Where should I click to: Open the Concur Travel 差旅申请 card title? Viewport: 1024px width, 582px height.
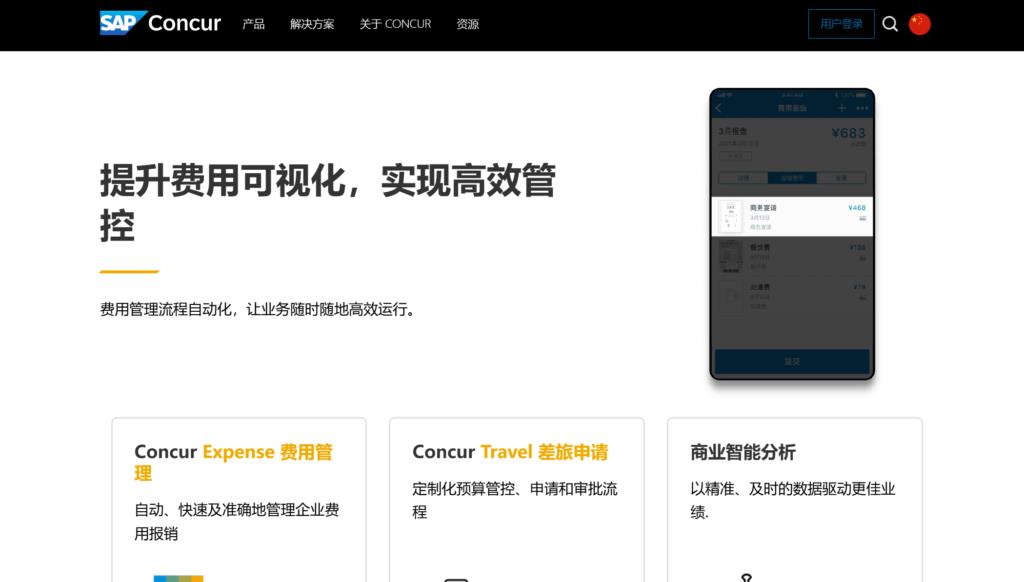tap(510, 451)
